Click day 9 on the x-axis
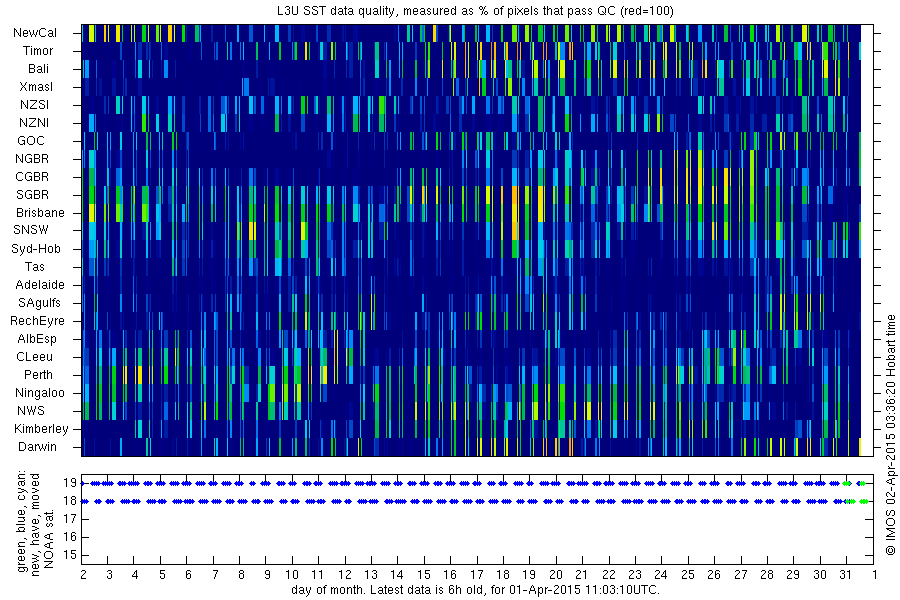Screen dimensions: 900x600 tap(267, 575)
